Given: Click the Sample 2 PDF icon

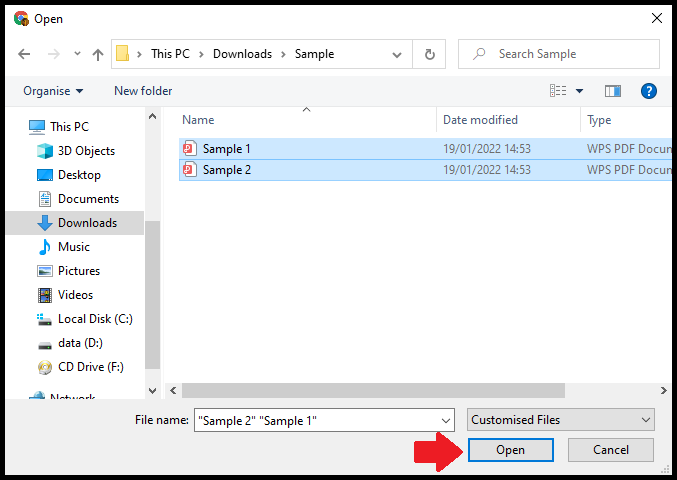Looking at the screenshot, I should pos(190,169).
